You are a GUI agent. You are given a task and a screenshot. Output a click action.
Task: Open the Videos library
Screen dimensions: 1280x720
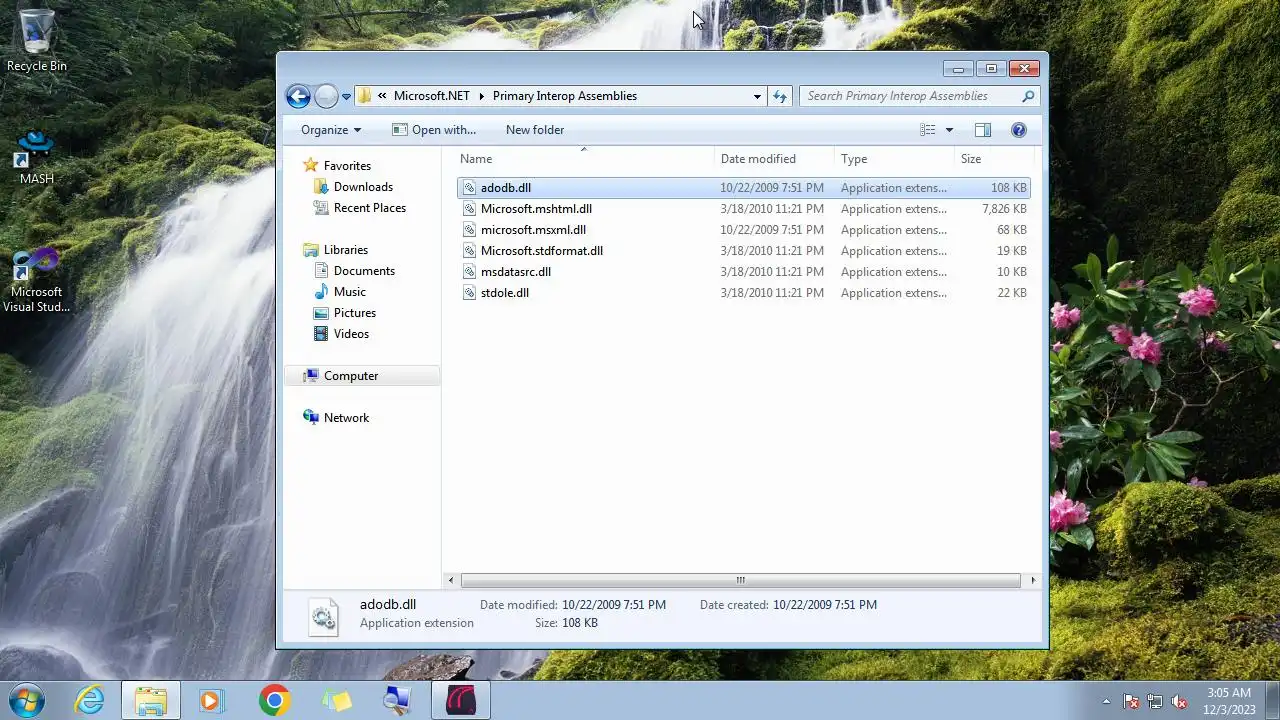(351, 334)
